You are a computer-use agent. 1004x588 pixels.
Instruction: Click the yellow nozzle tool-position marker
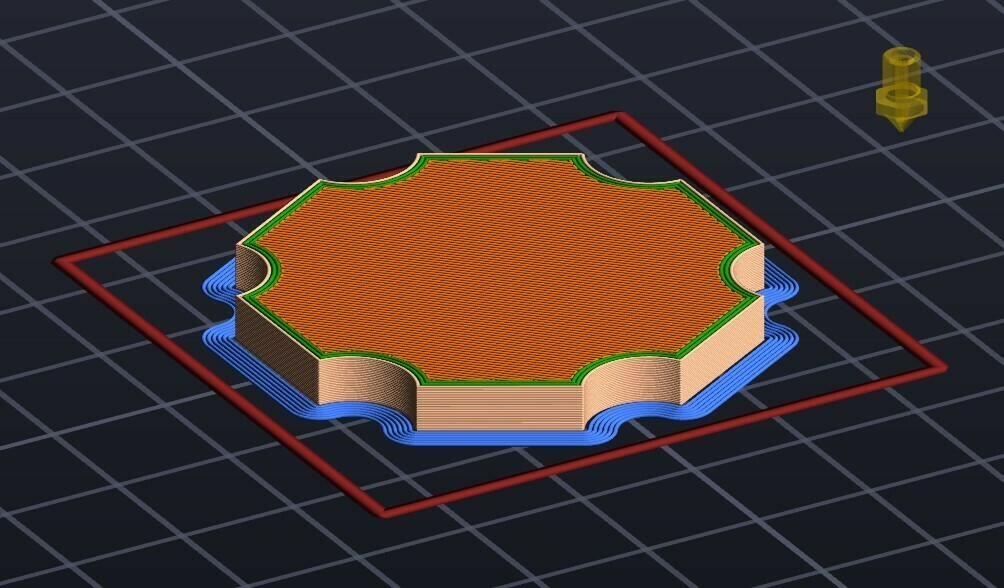[x=902, y=90]
